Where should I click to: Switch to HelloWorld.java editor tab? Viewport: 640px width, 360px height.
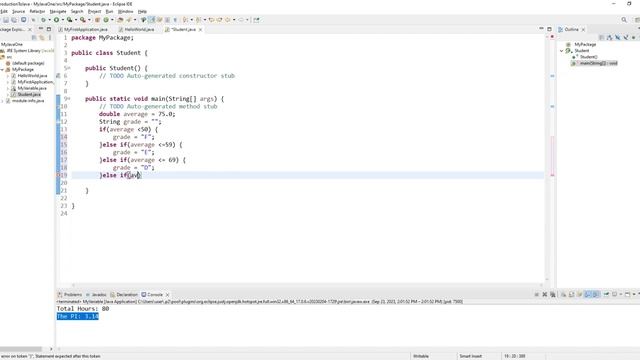(136, 29)
